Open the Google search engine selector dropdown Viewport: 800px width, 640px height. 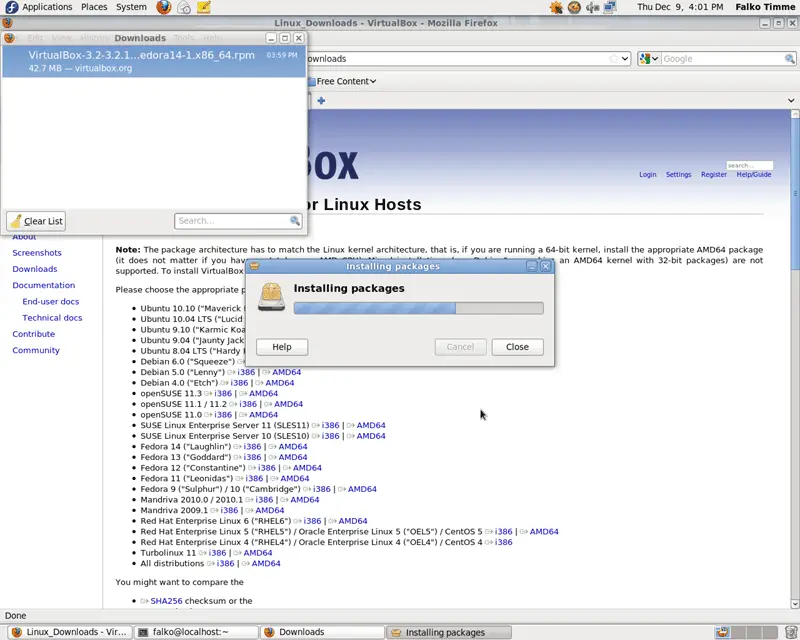point(648,59)
